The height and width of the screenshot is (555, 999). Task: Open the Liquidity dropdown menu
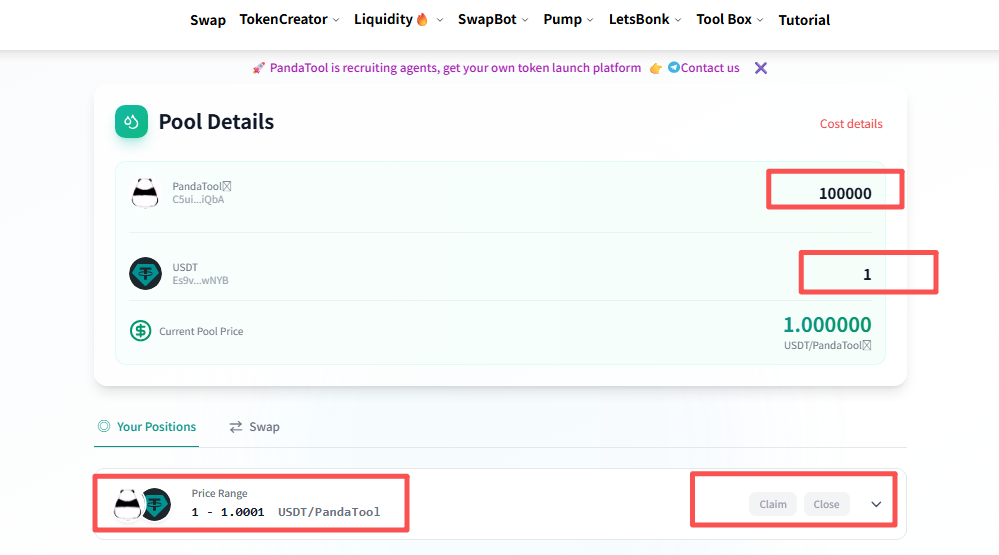[397, 20]
